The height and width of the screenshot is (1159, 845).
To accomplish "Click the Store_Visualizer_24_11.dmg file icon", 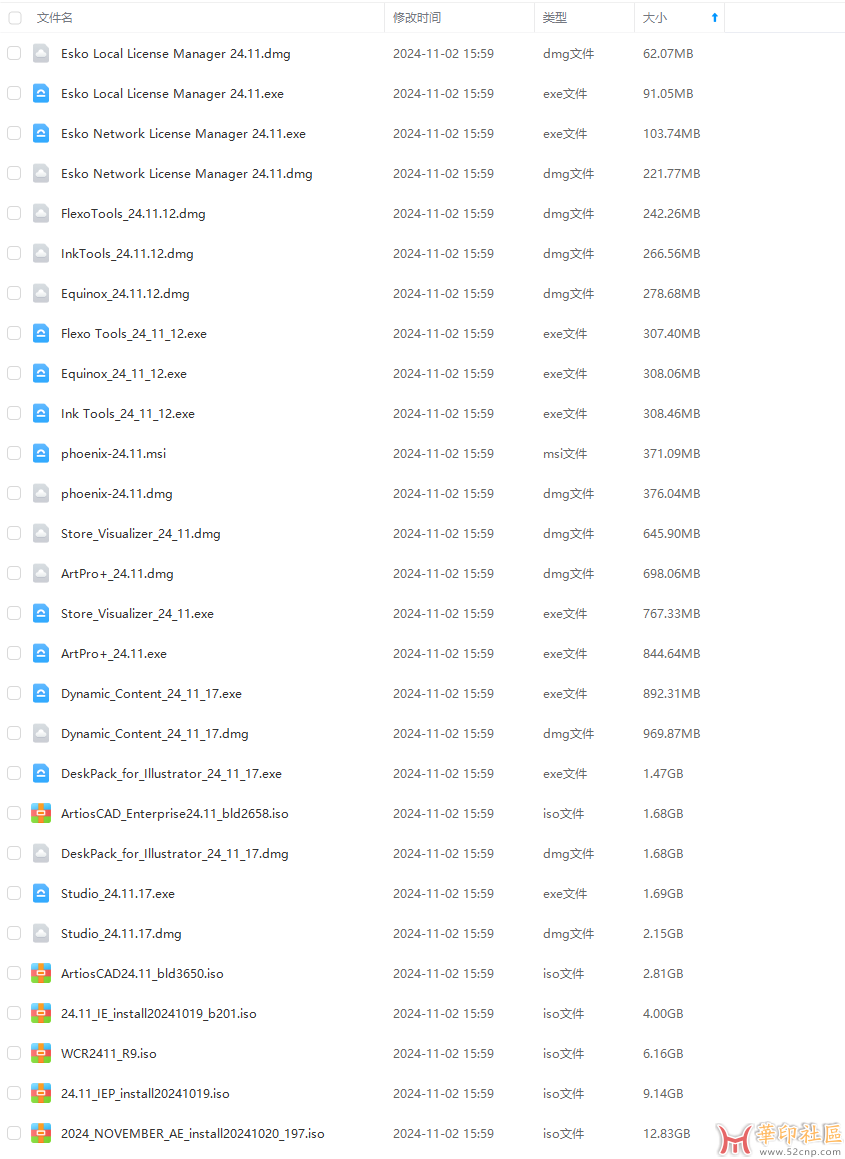I will click(x=41, y=533).
